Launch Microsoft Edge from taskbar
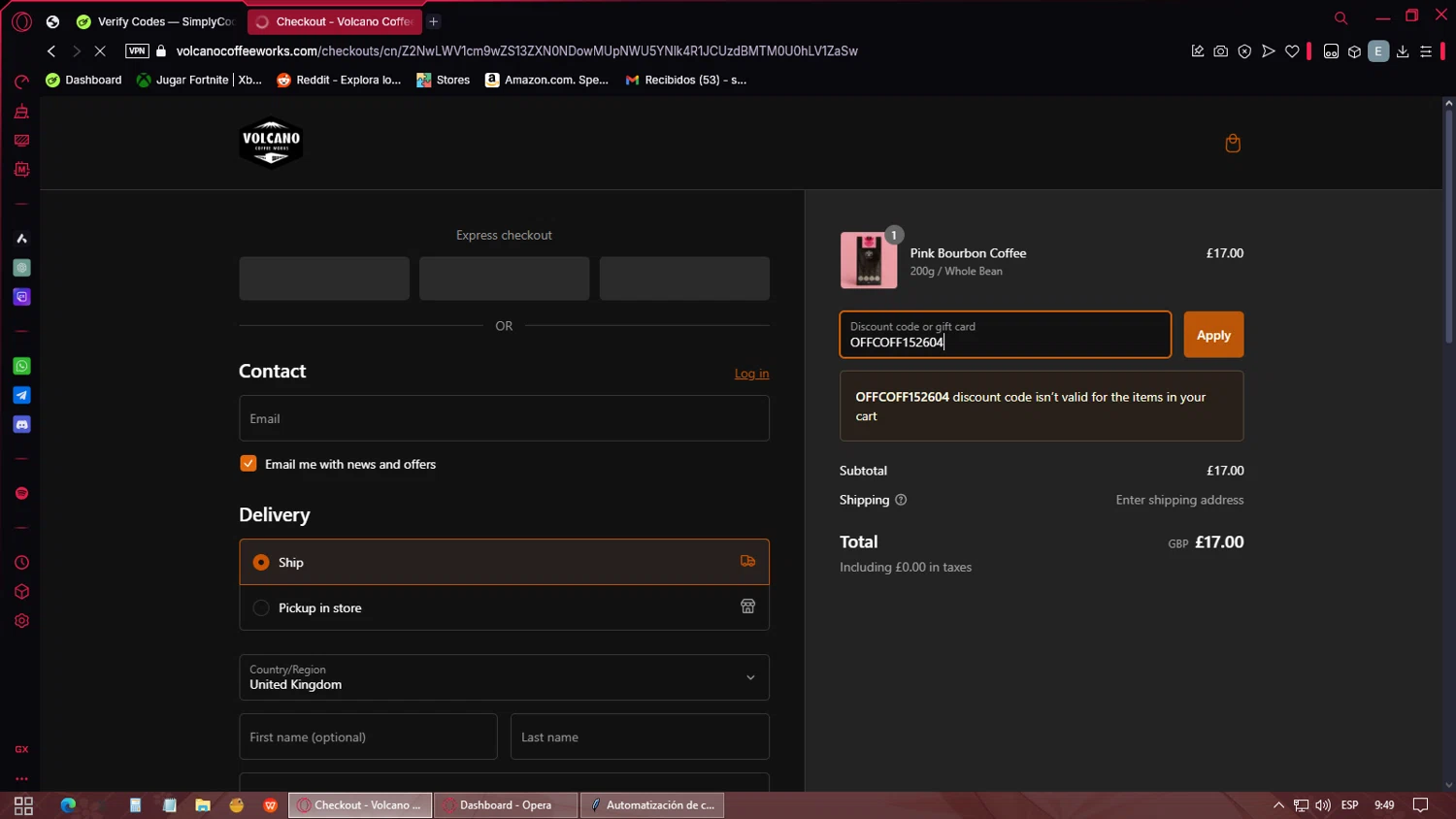The width and height of the screenshot is (1456, 819). [x=68, y=805]
